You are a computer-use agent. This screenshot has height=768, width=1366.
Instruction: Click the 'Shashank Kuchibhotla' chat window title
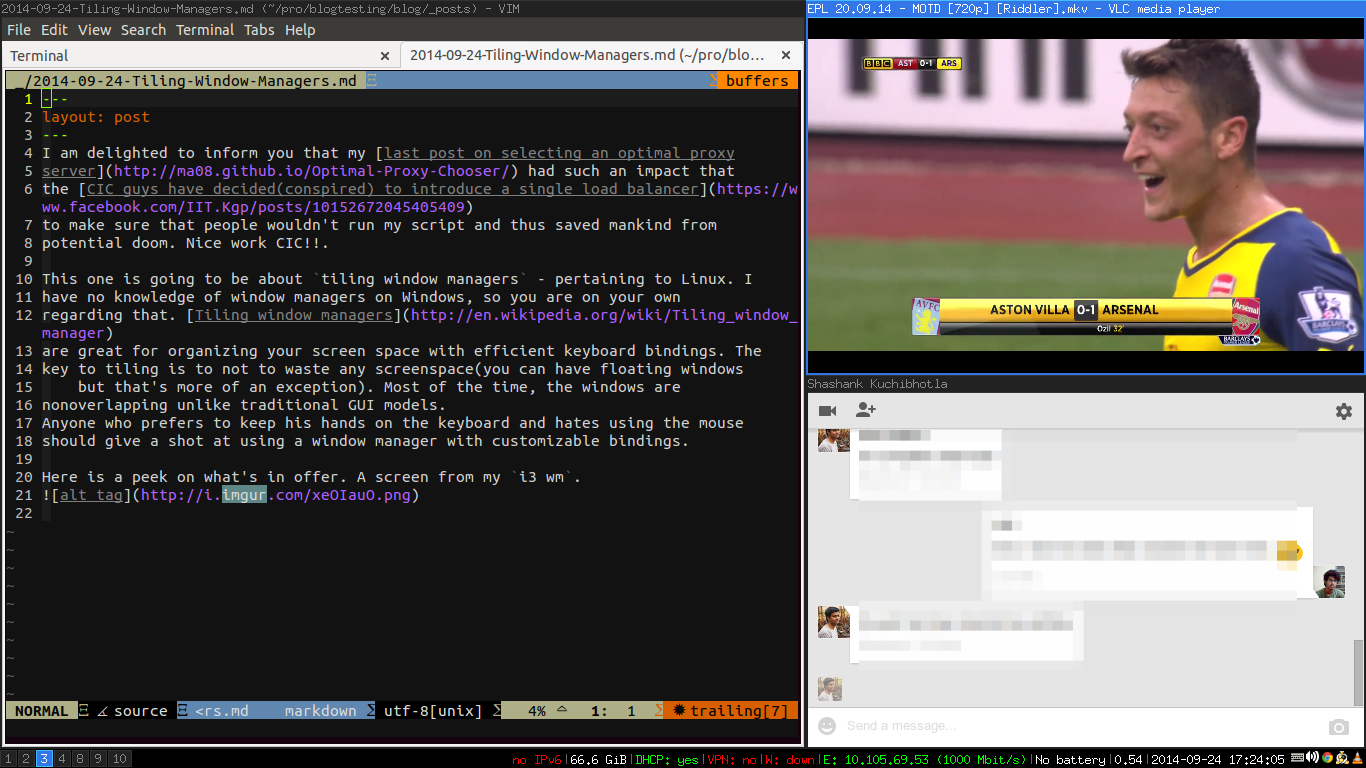877,384
